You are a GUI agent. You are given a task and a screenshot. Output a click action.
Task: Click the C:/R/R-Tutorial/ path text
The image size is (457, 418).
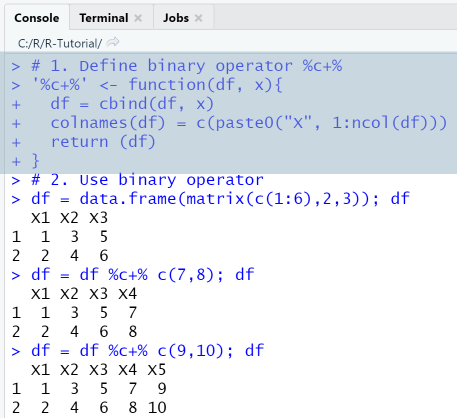point(60,43)
